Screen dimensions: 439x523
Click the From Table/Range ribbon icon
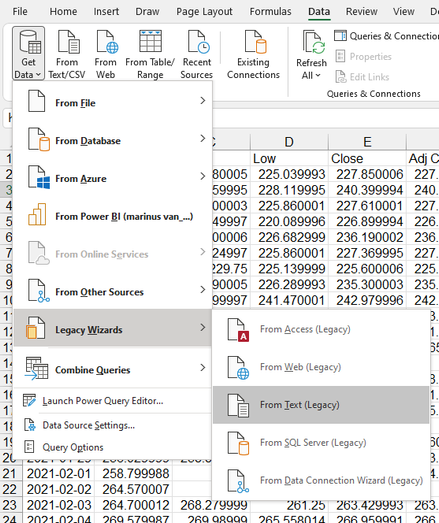(x=150, y=54)
